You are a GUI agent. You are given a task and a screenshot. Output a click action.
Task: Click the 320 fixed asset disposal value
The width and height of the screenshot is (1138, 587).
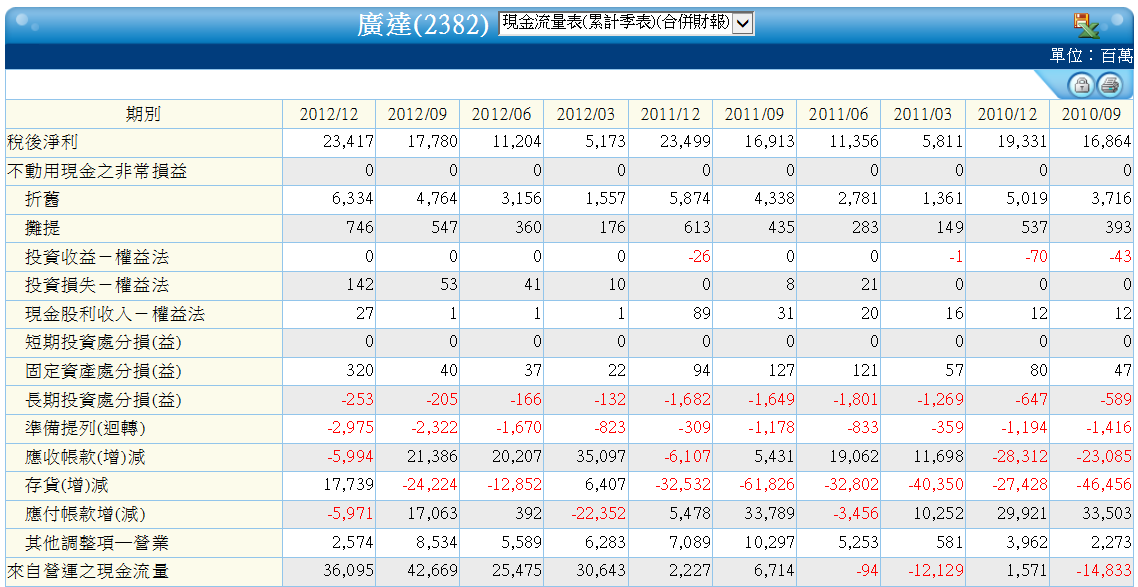(x=361, y=371)
